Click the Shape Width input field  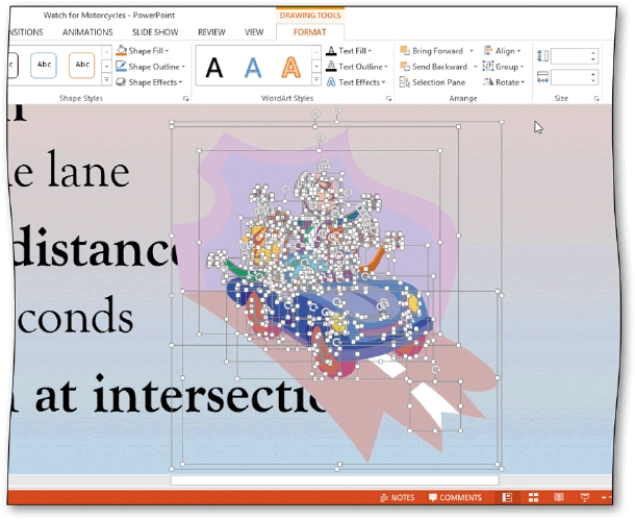point(570,77)
